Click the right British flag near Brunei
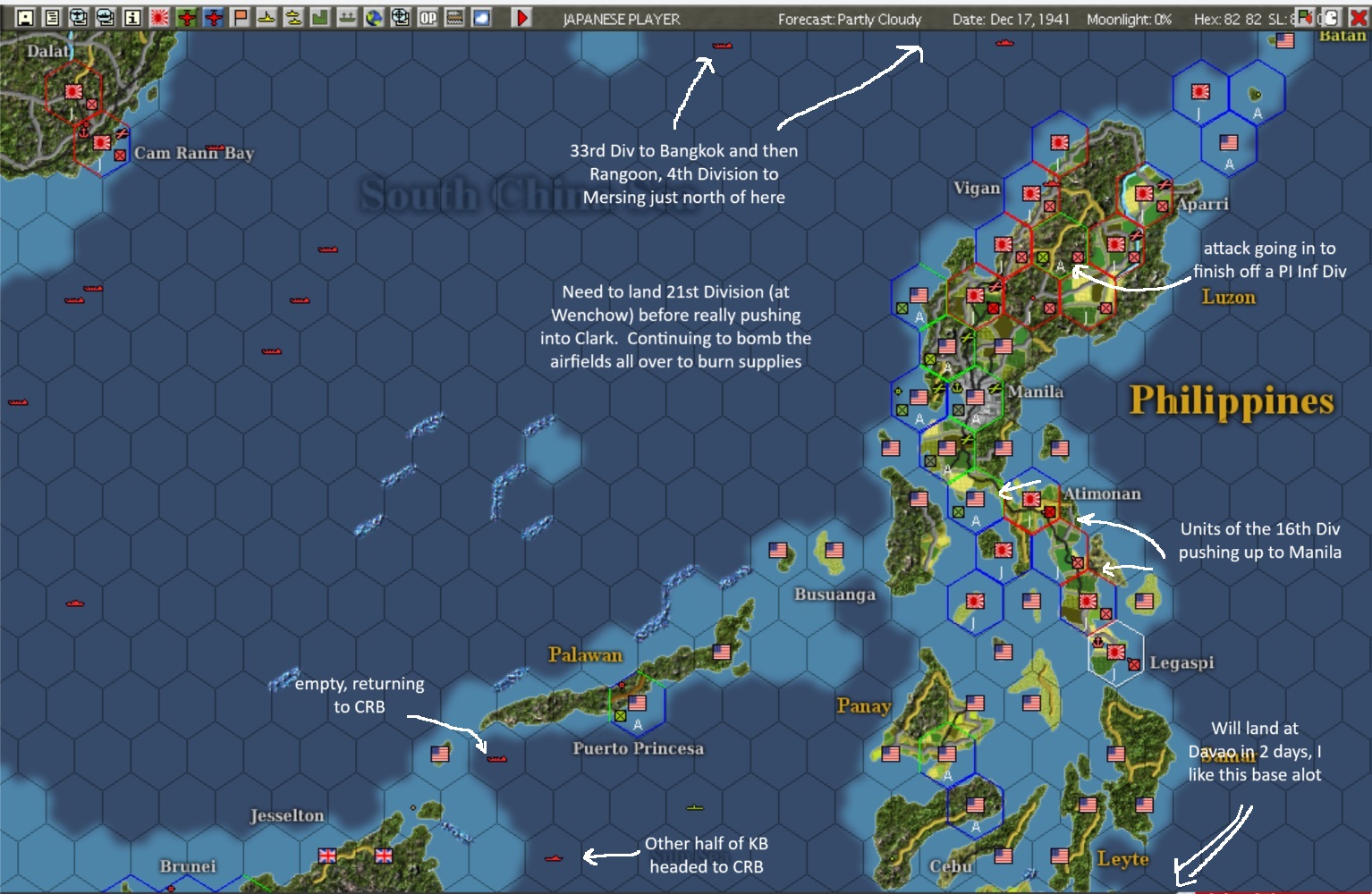 point(384,856)
